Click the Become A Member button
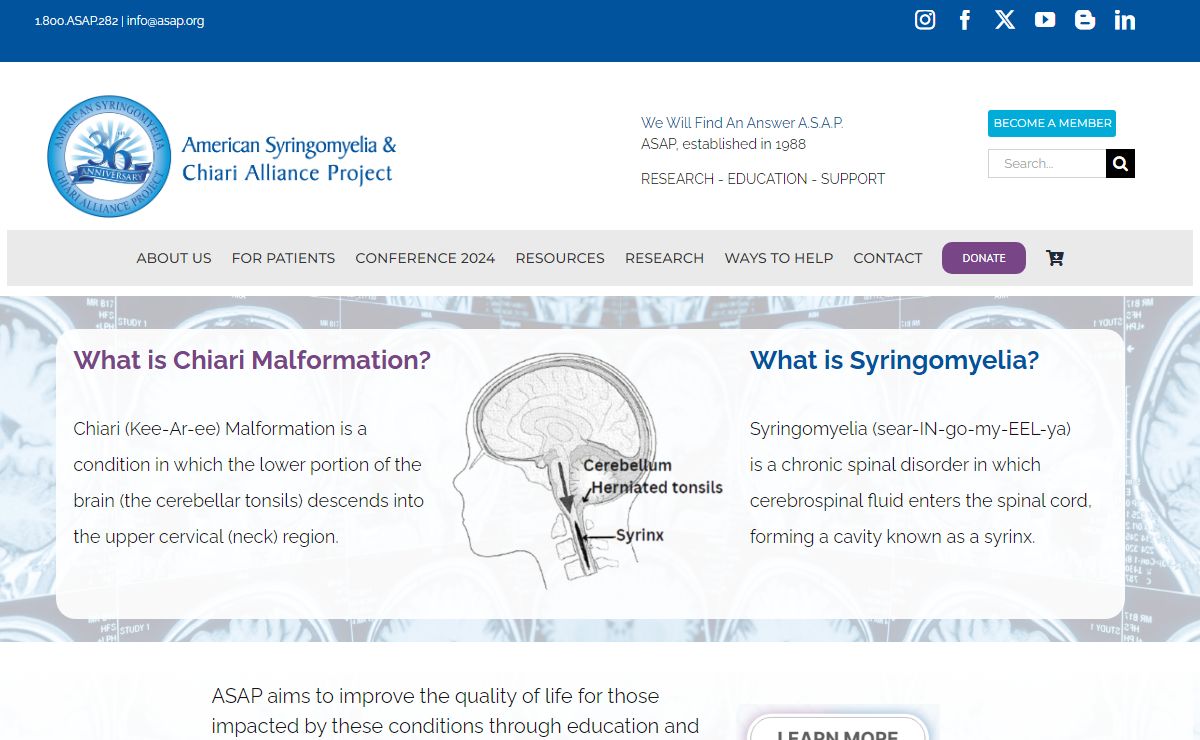 [1052, 123]
